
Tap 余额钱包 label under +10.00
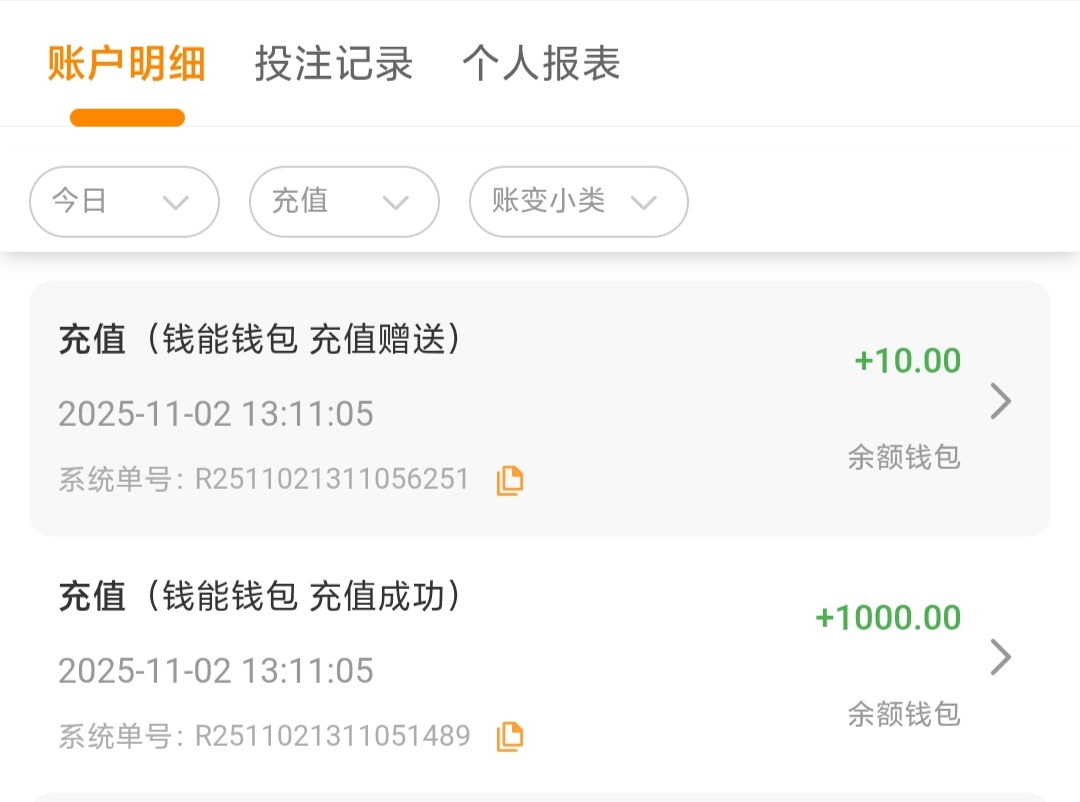[904, 458]
